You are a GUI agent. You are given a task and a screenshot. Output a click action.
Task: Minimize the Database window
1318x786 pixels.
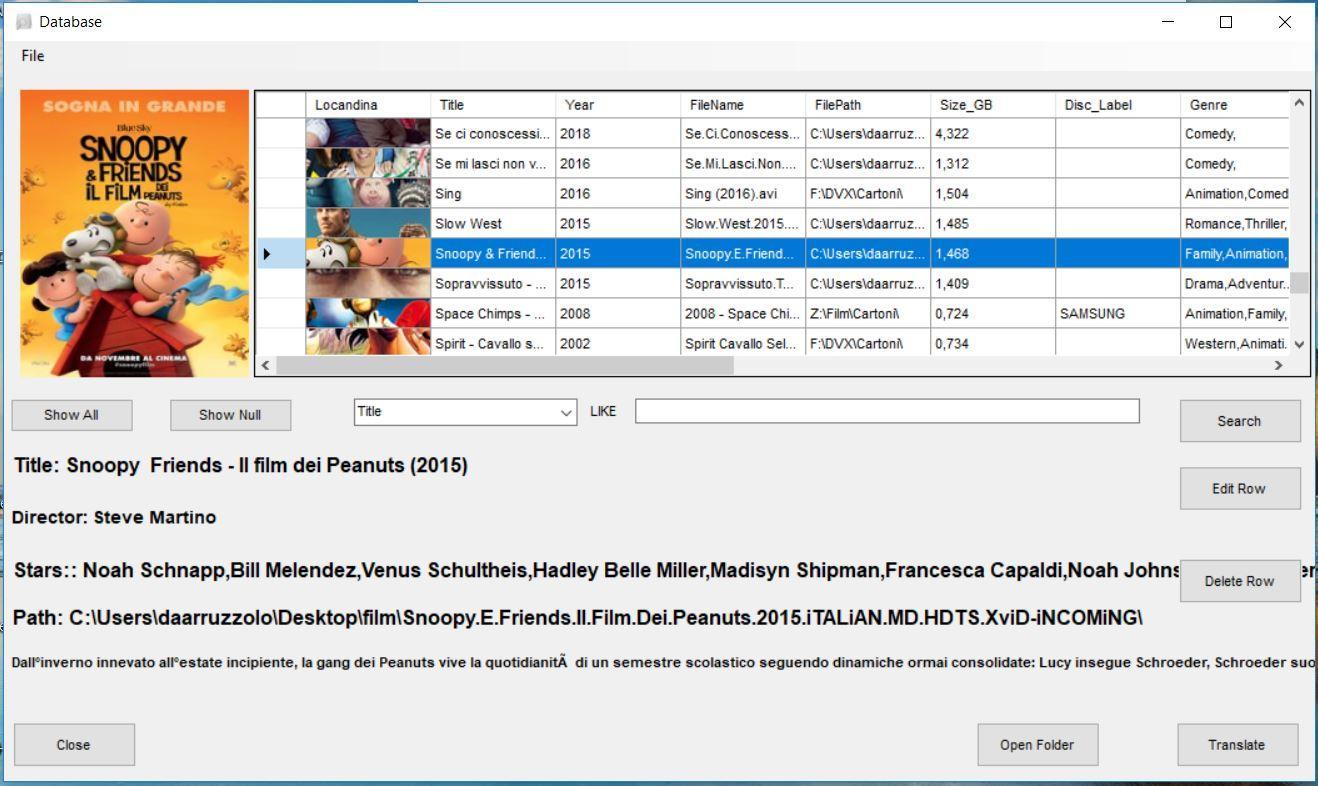[x=1168, y=22]
